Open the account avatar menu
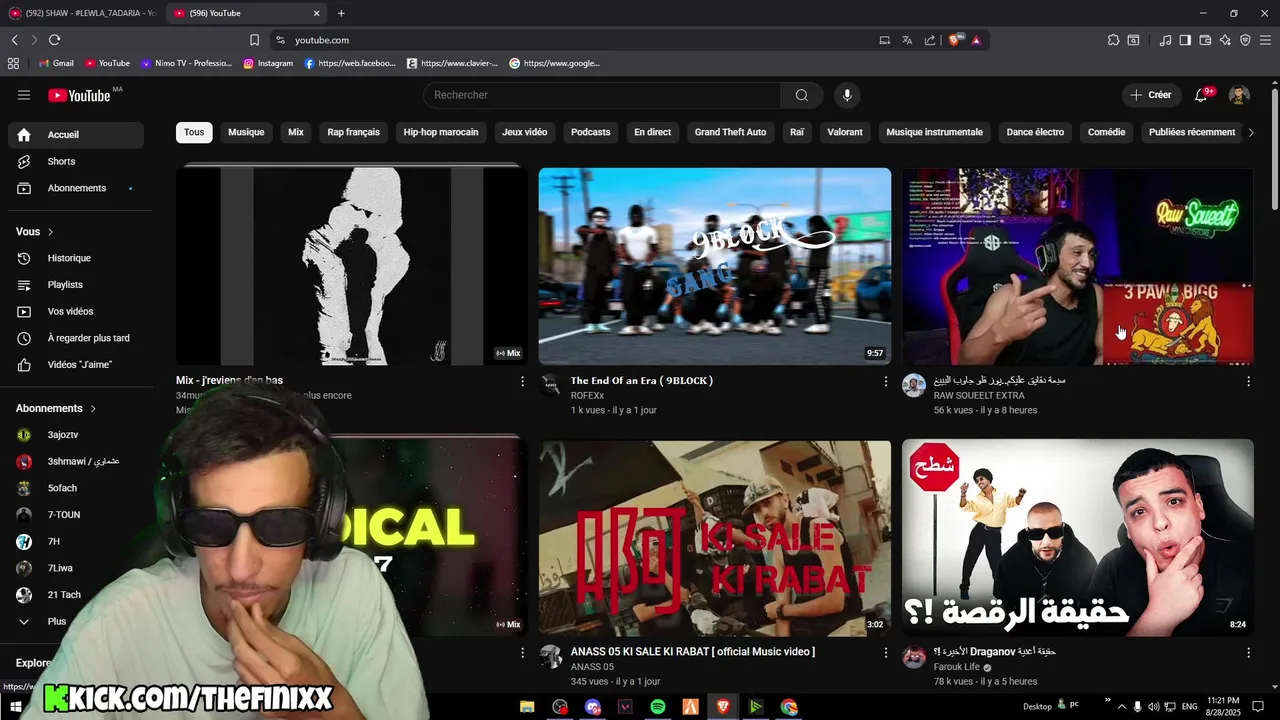The height and width of the screenshot is (720, 1280). (1240, 95)
